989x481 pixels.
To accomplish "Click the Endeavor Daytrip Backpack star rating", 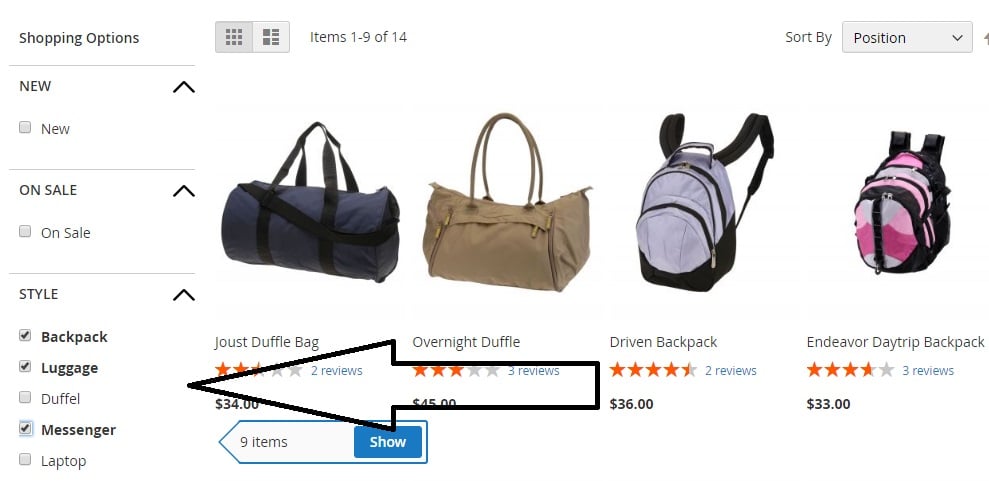I will click(x=850, y=370).
